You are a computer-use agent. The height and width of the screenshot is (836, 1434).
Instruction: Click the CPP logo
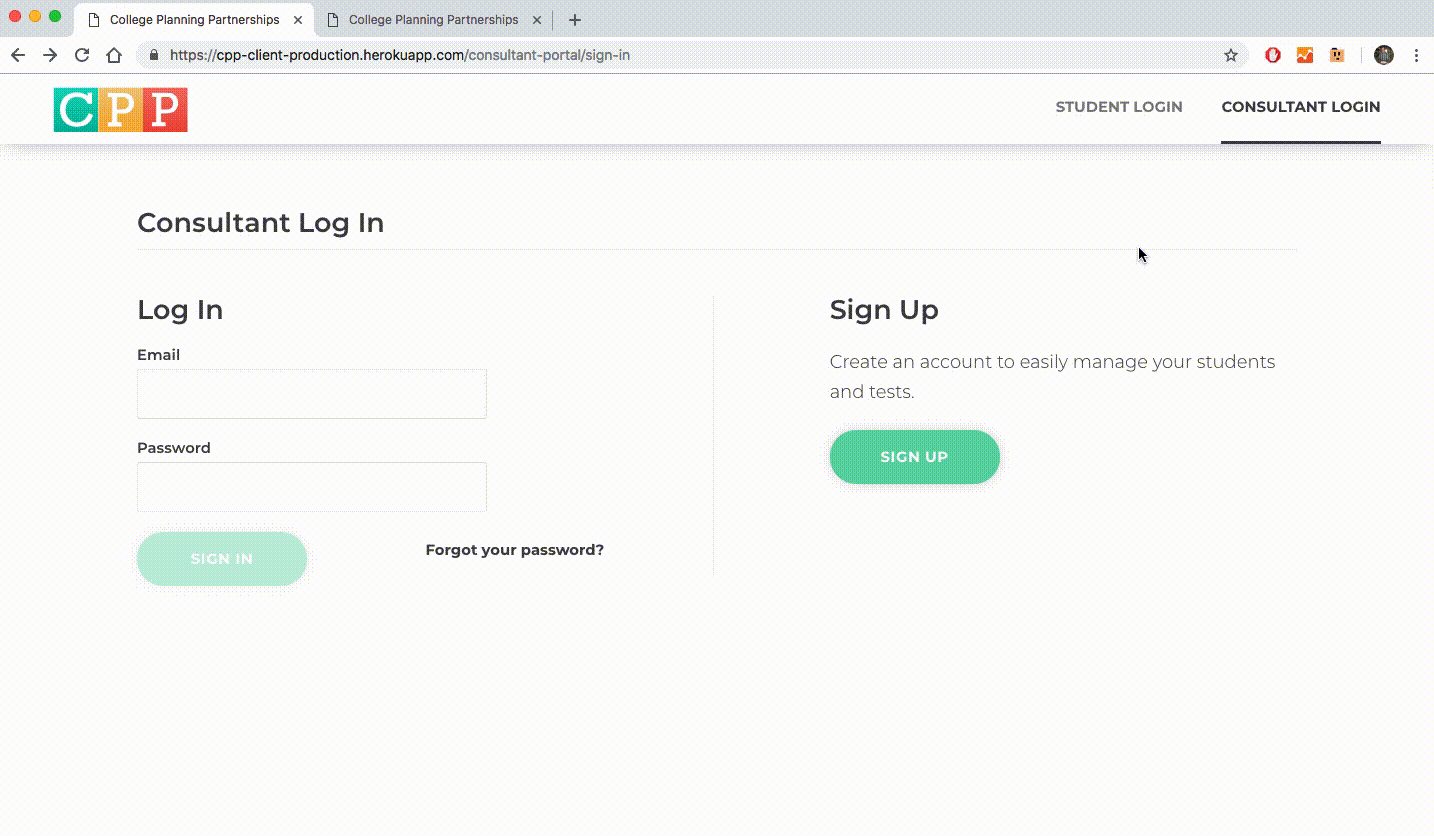click(120, 110)
